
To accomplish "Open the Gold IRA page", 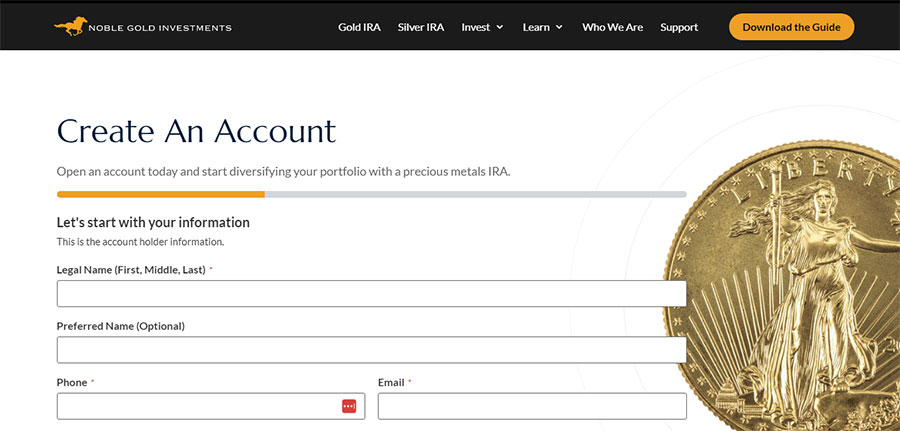I will click(x=359, y=27).
